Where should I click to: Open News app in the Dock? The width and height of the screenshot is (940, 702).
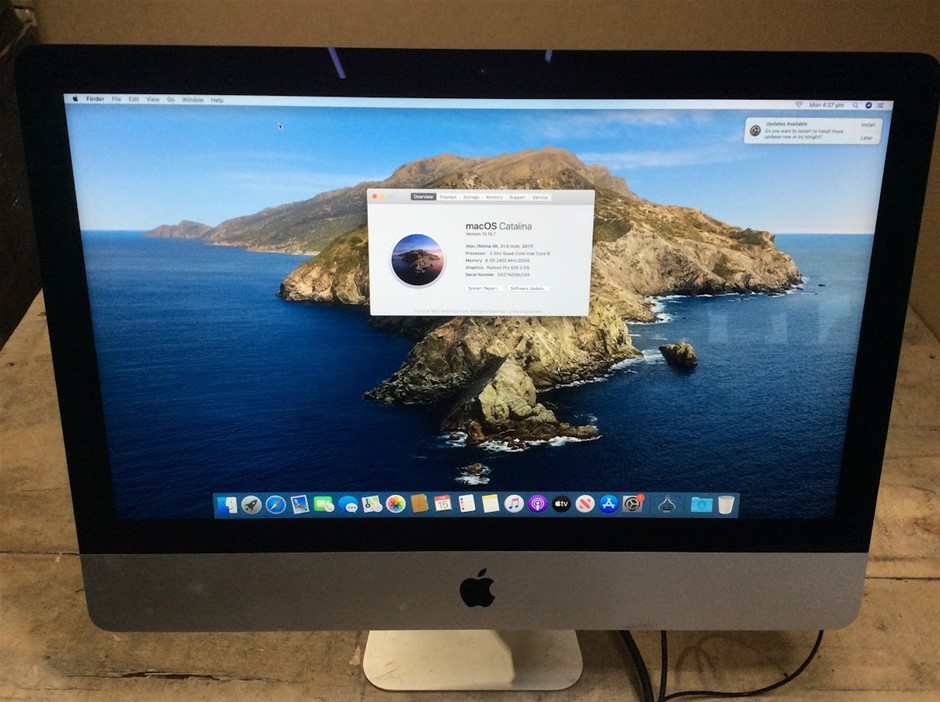(x=585, y=504)
